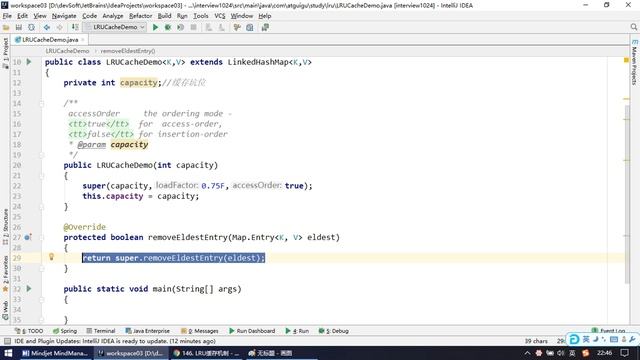This screenshot has width=640, height=360.
Task: Click LRUCacheDemo in the breadcrumb bar
Action: pyautogui.click(x=67, y=51)
